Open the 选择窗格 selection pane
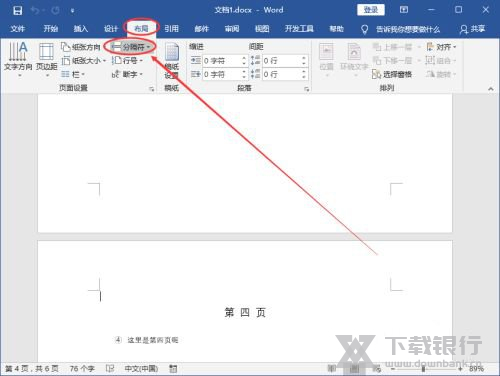This screenshot has height=376, width=500. click(x=392, y=74)
